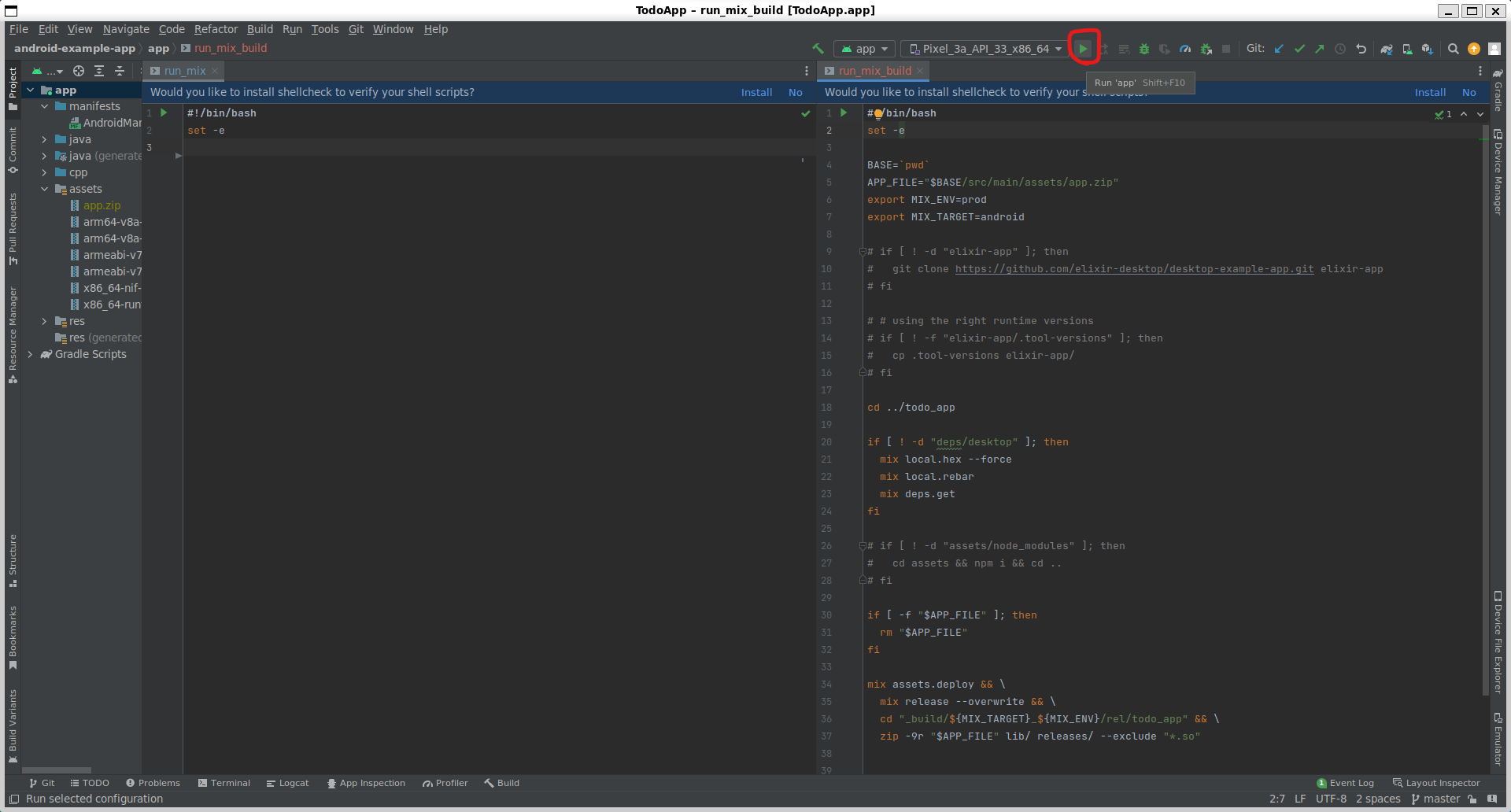The height and width of the screenshot is (812, 1511).
Task: Toggle the Emulator tool window
Action: point(1498,739)
